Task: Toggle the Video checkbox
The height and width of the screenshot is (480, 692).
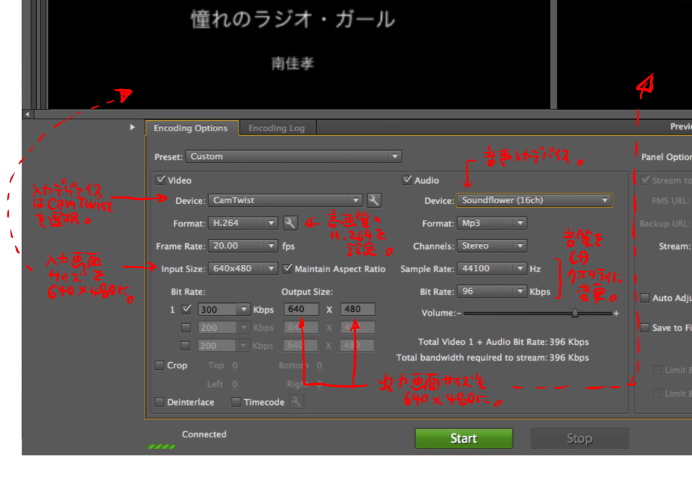Action: pyautogui.click(x=160, y=180)
